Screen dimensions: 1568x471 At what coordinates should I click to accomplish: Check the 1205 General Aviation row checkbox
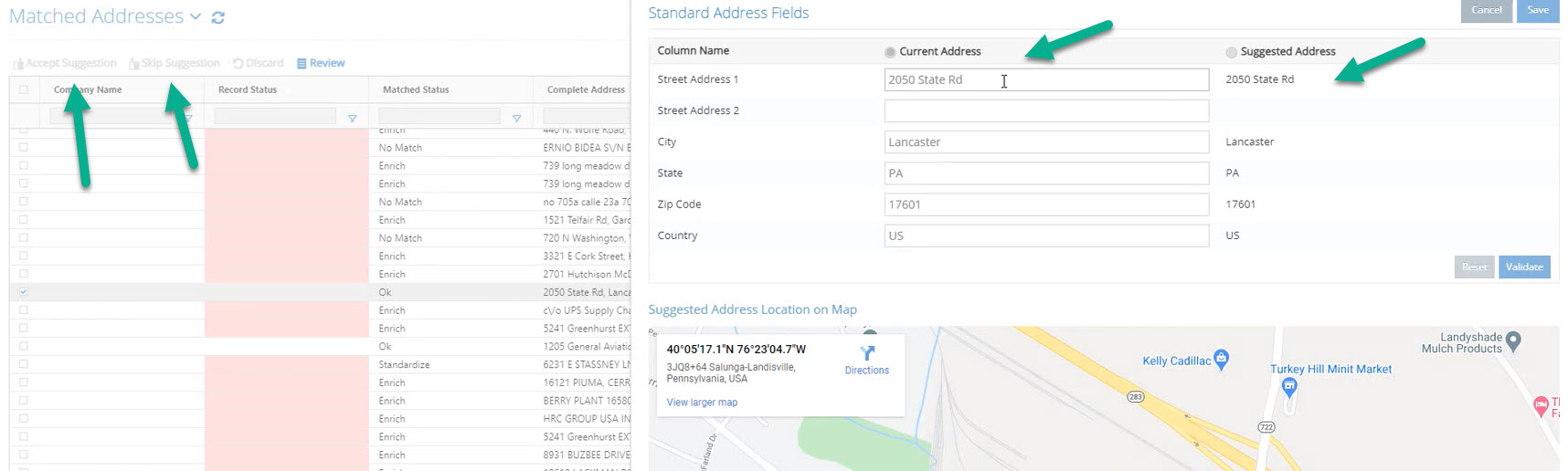click(24, 346)
